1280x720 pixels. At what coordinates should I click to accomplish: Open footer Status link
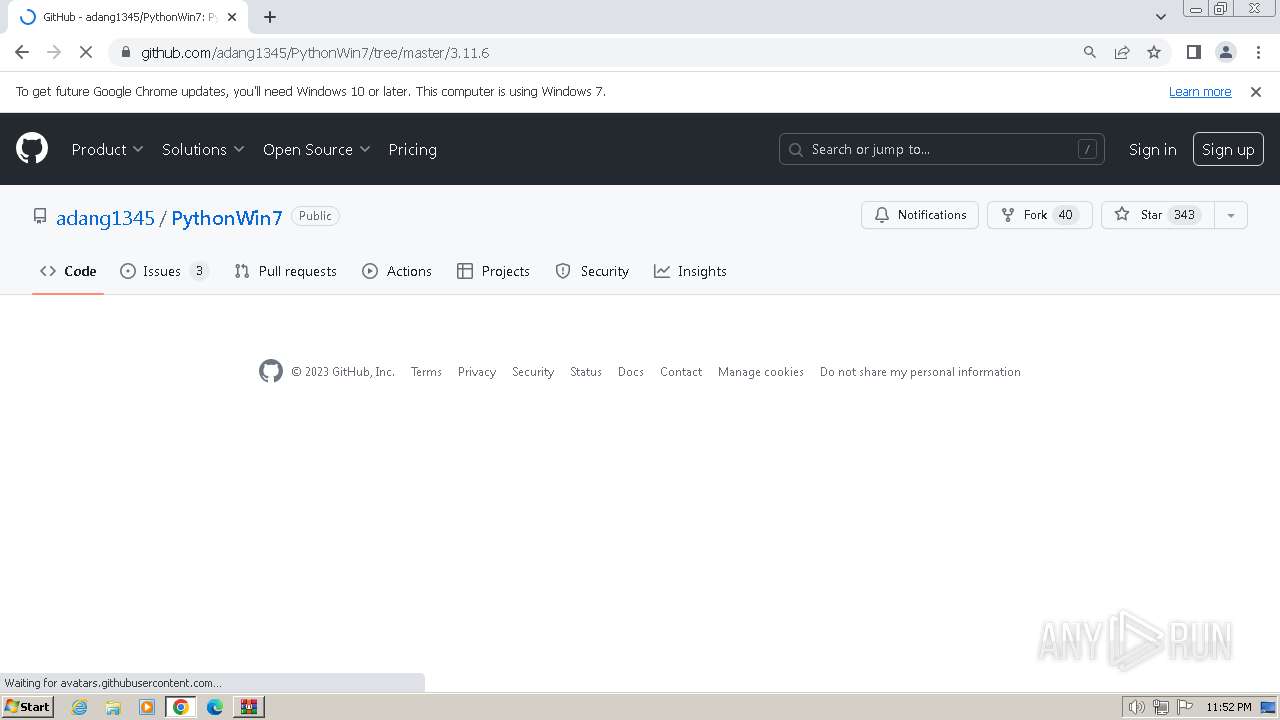pos(586,372)
